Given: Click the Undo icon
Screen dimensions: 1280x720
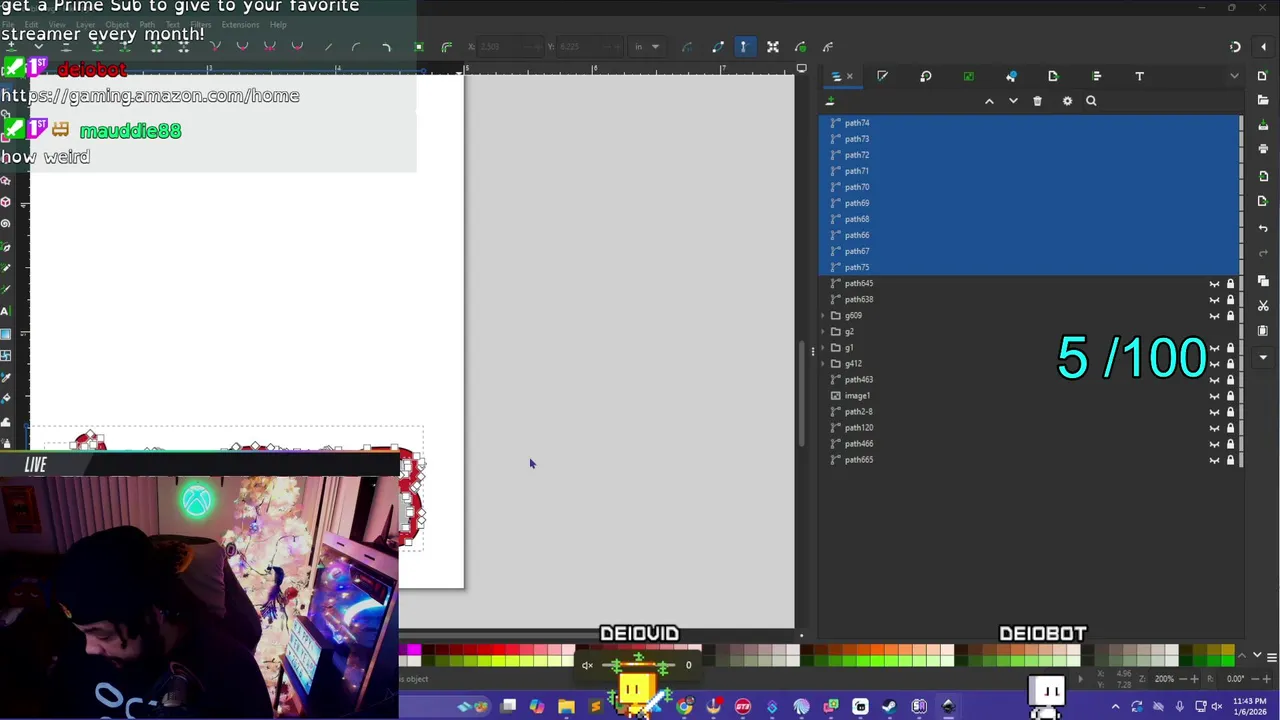Looking at the screenshot, I should pyautogui.click(x=1263, y=228).
